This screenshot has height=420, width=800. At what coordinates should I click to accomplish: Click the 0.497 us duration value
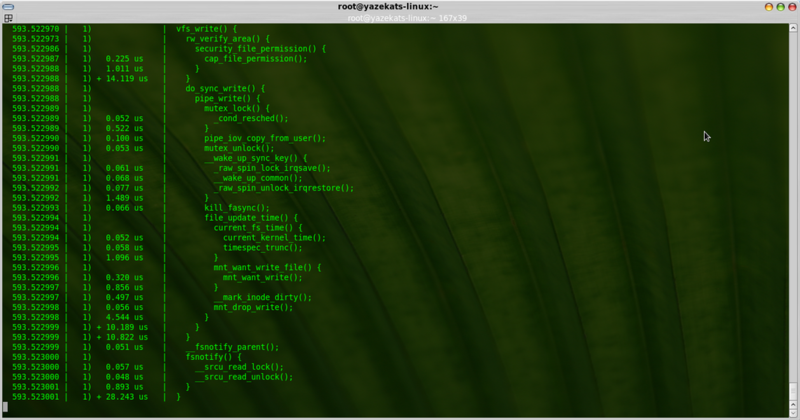(124, 298)
